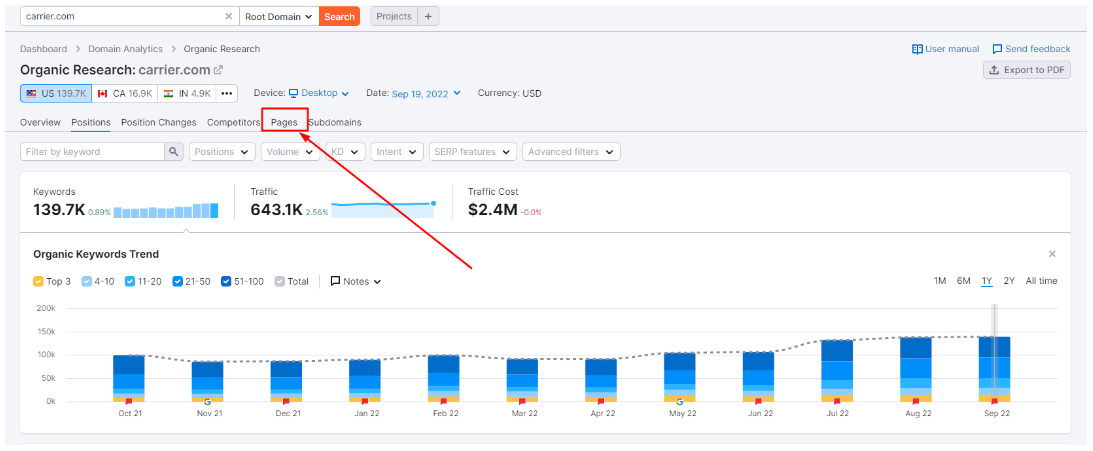1093x451 pixels.
Task: Click the May 22 Google update marker
Action: click(x=680, y=402)
